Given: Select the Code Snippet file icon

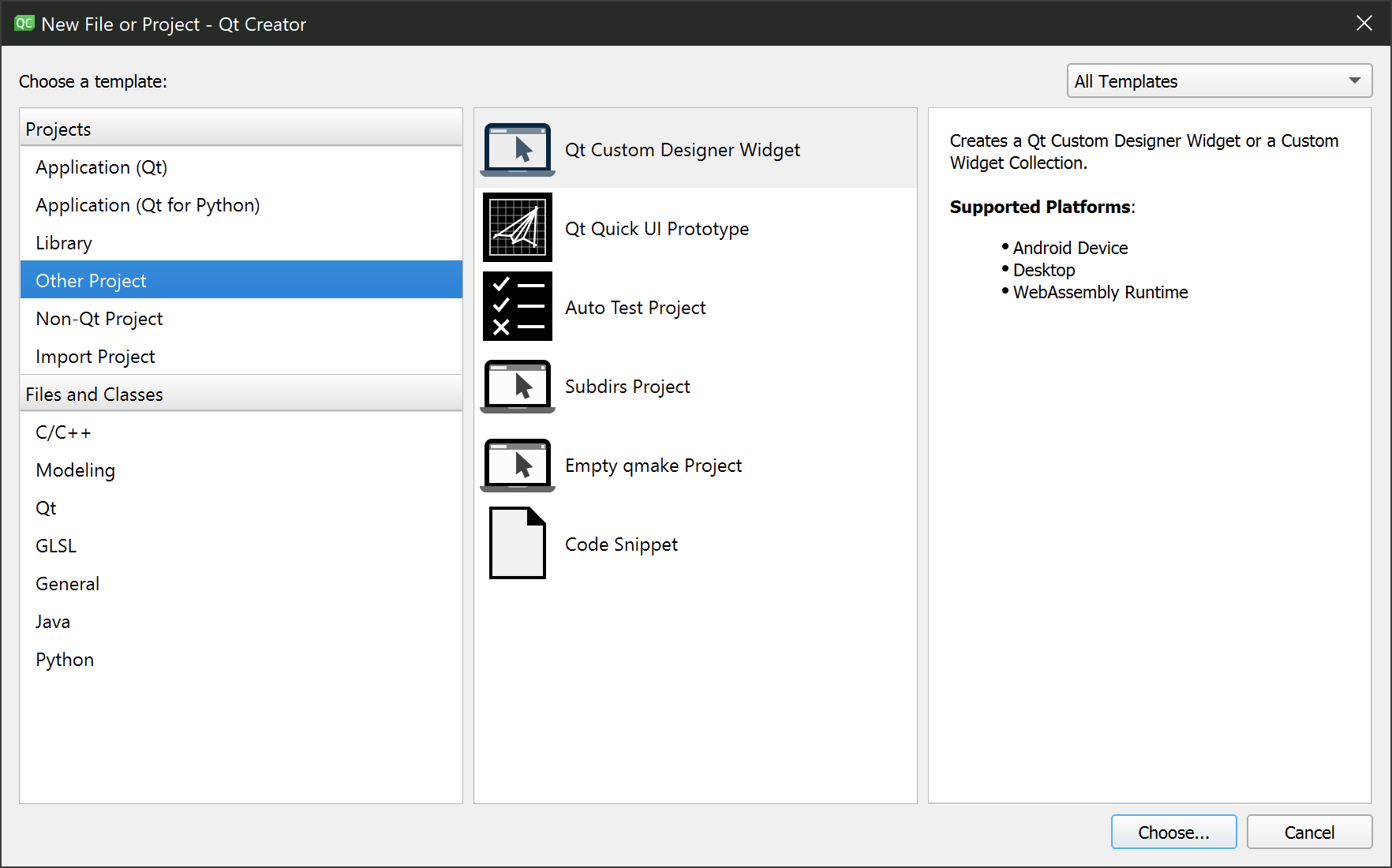Looking at the screenshot, I should (518, 544).
